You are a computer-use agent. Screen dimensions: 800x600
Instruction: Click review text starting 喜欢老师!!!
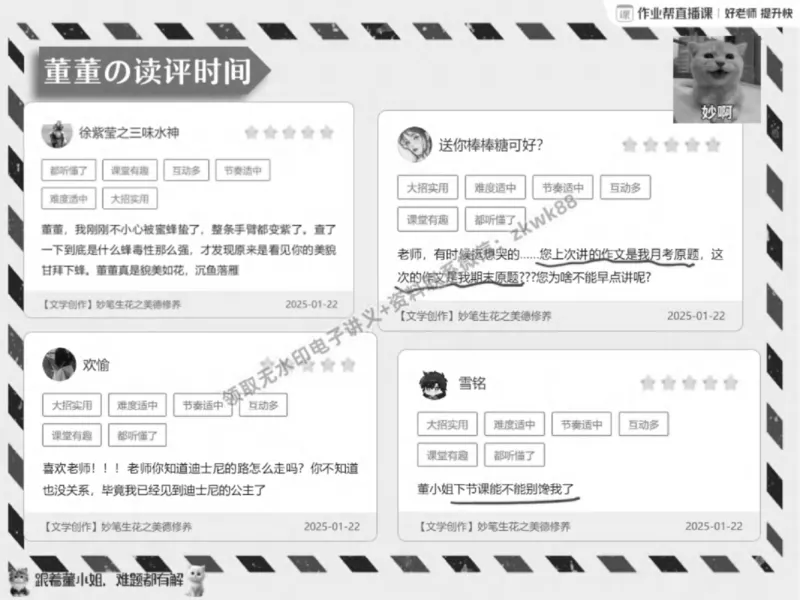point(201,479)
